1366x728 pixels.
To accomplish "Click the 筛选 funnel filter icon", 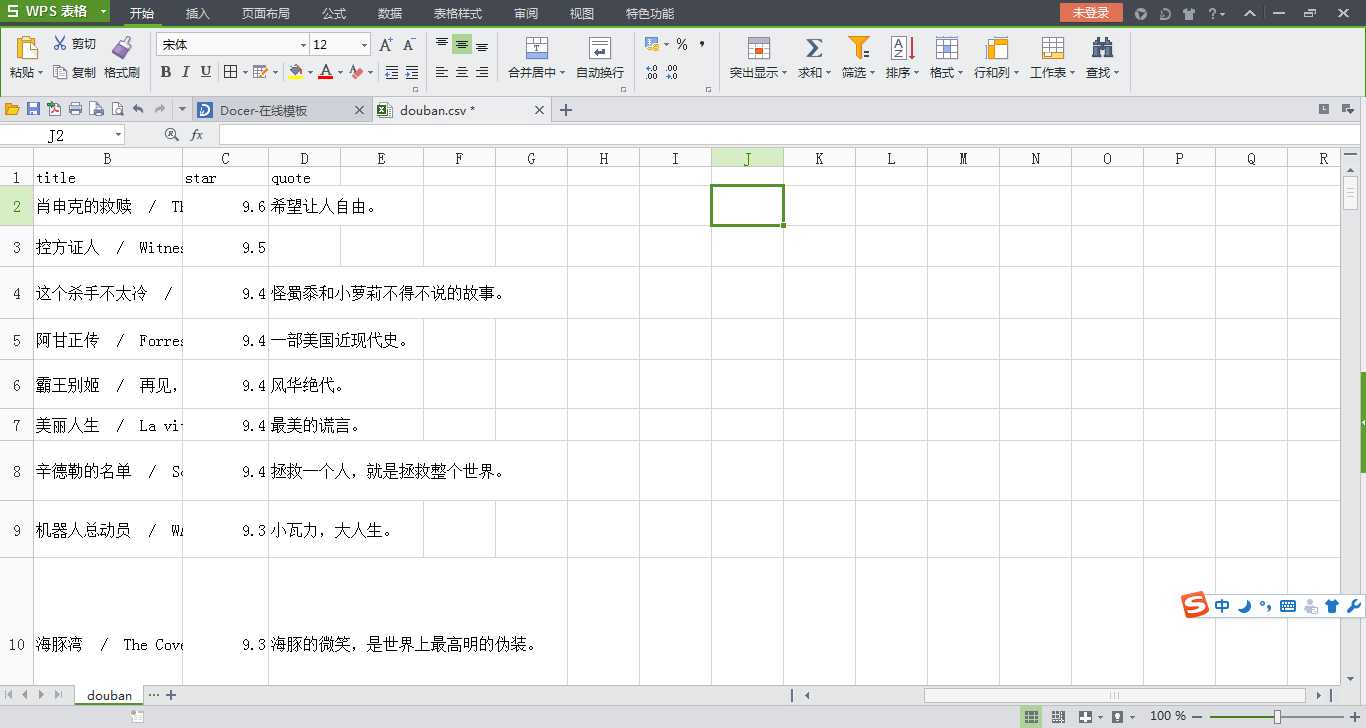I will [858, 48].
